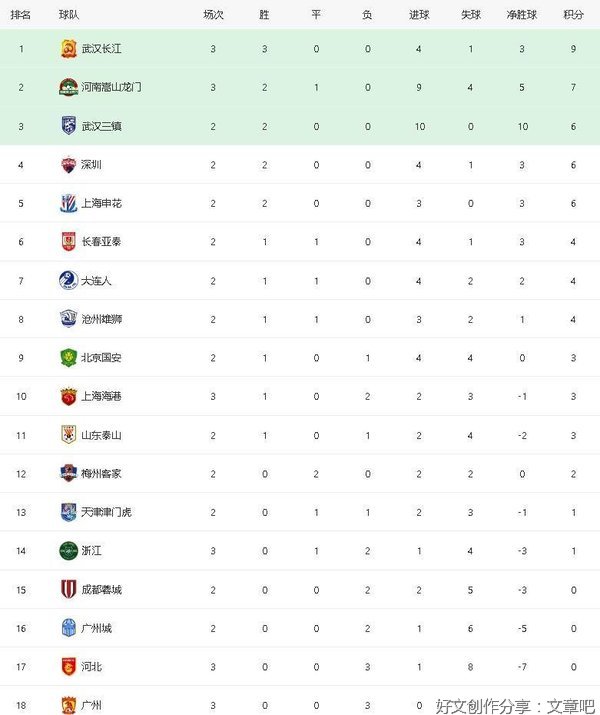Click the 上海申花 club emblem

pos(68,203)
